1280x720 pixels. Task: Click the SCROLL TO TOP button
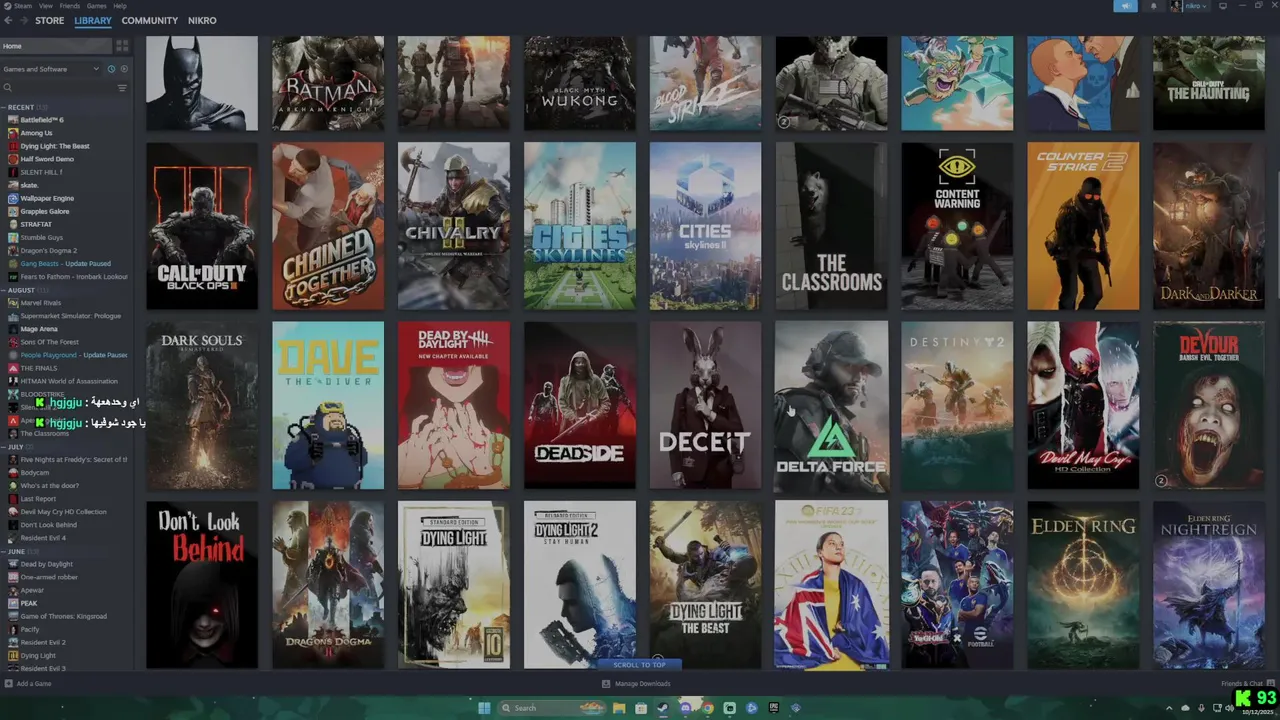tap(639, 665)
